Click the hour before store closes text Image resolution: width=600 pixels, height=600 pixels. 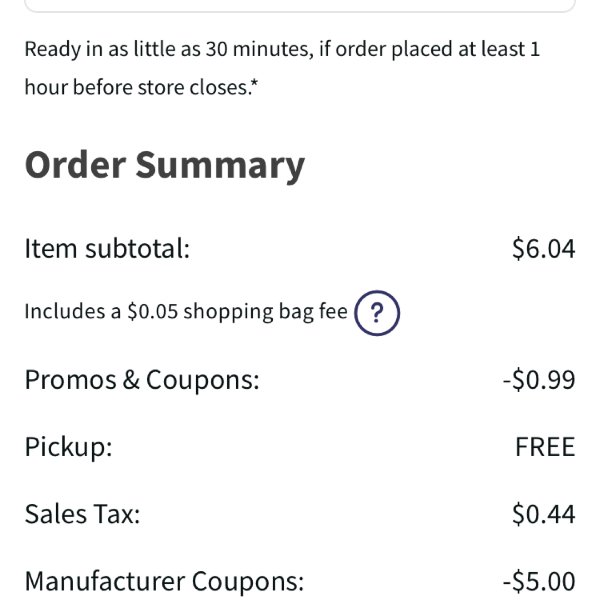click(x=138, y=87)
